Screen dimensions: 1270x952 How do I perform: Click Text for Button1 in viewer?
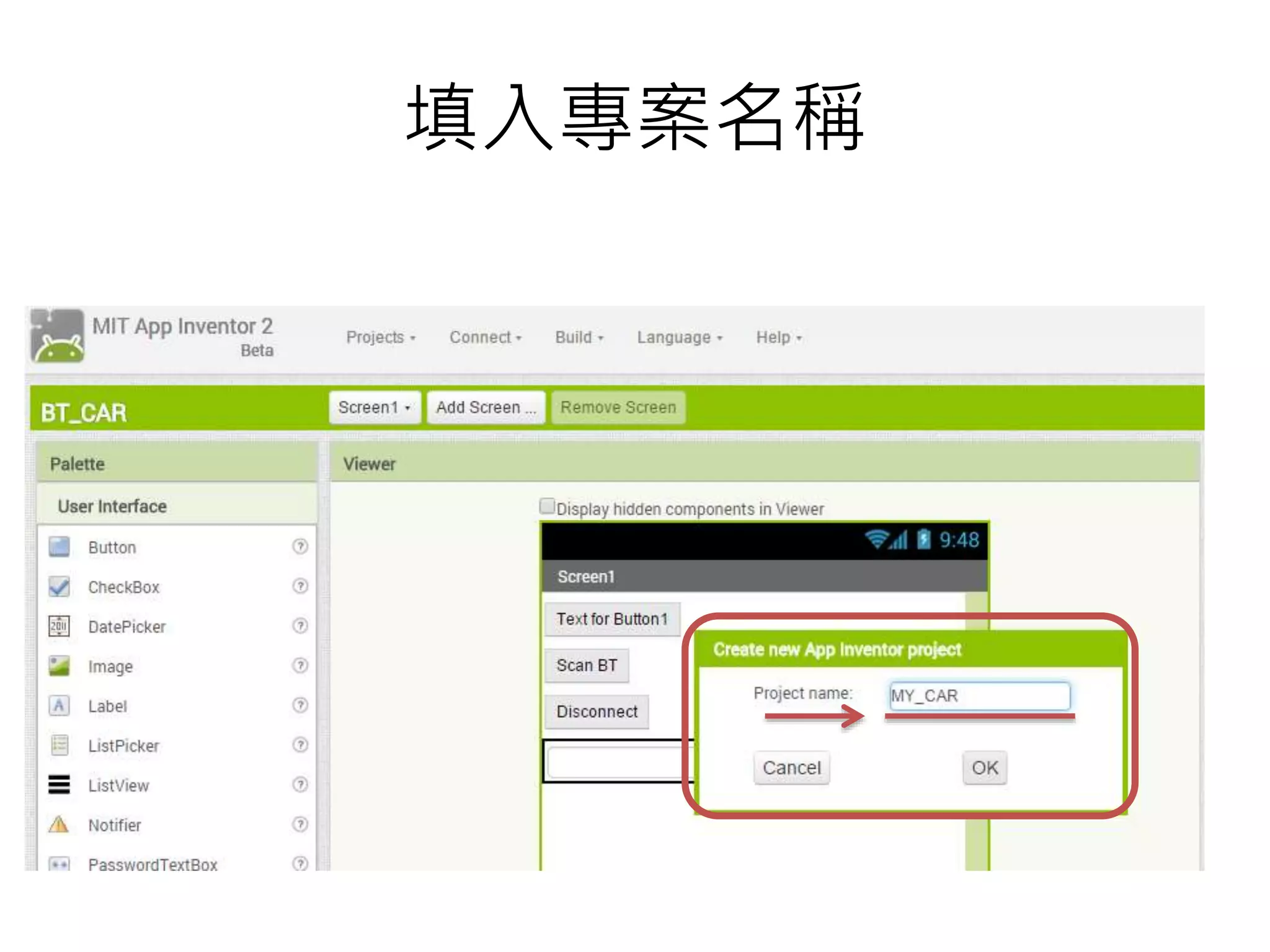[612, 619]
